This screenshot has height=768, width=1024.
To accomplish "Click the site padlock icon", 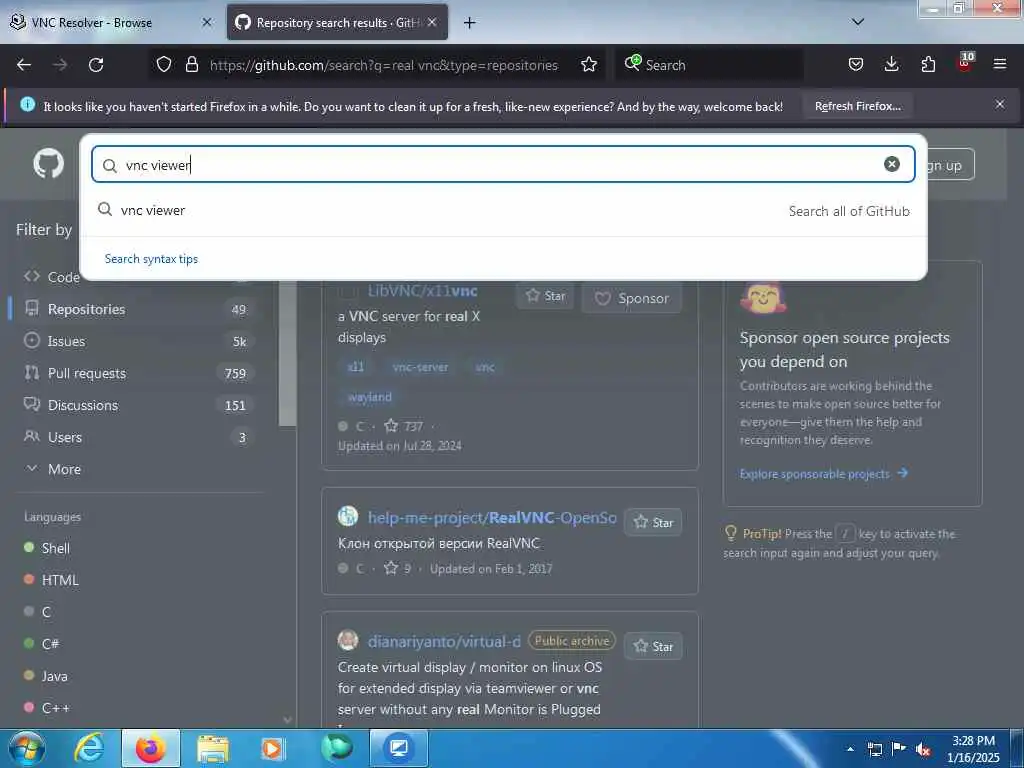I will tap(191, 64).
